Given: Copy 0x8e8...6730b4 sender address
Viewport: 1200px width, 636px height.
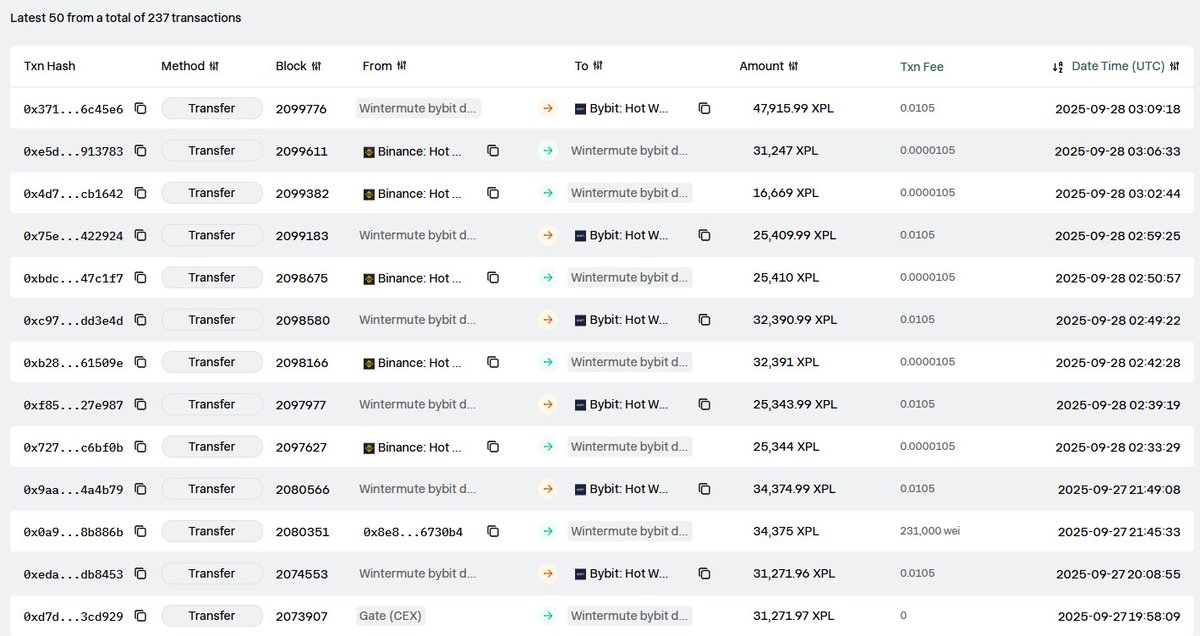Looking at the screenshot, I should coord(492,531).
